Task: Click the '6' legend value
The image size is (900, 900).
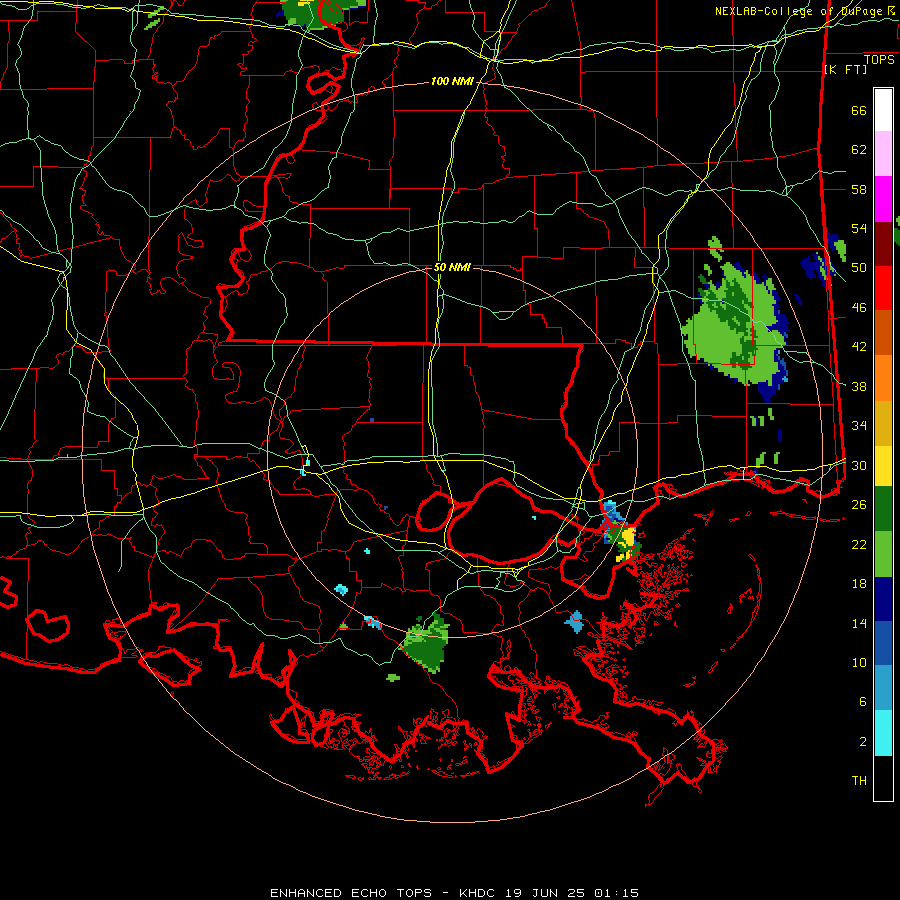Action: (x=863, y=702)
